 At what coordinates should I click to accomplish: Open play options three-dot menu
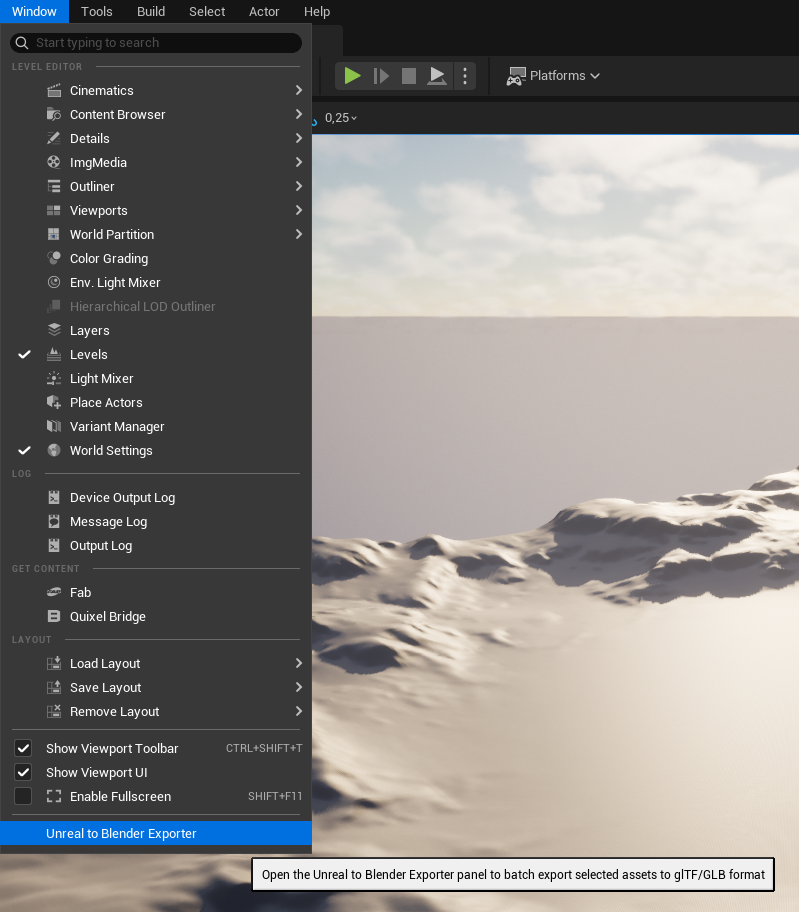[465, 76]
